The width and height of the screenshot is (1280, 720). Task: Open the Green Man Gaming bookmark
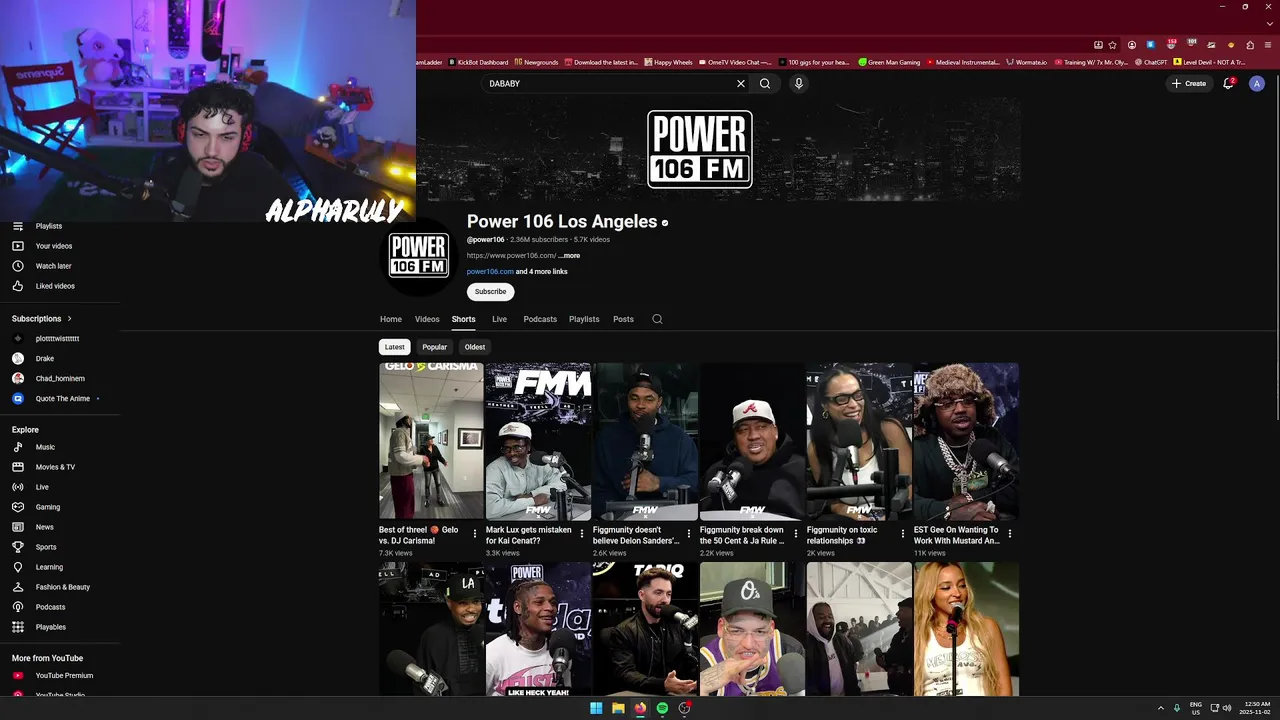889,62
